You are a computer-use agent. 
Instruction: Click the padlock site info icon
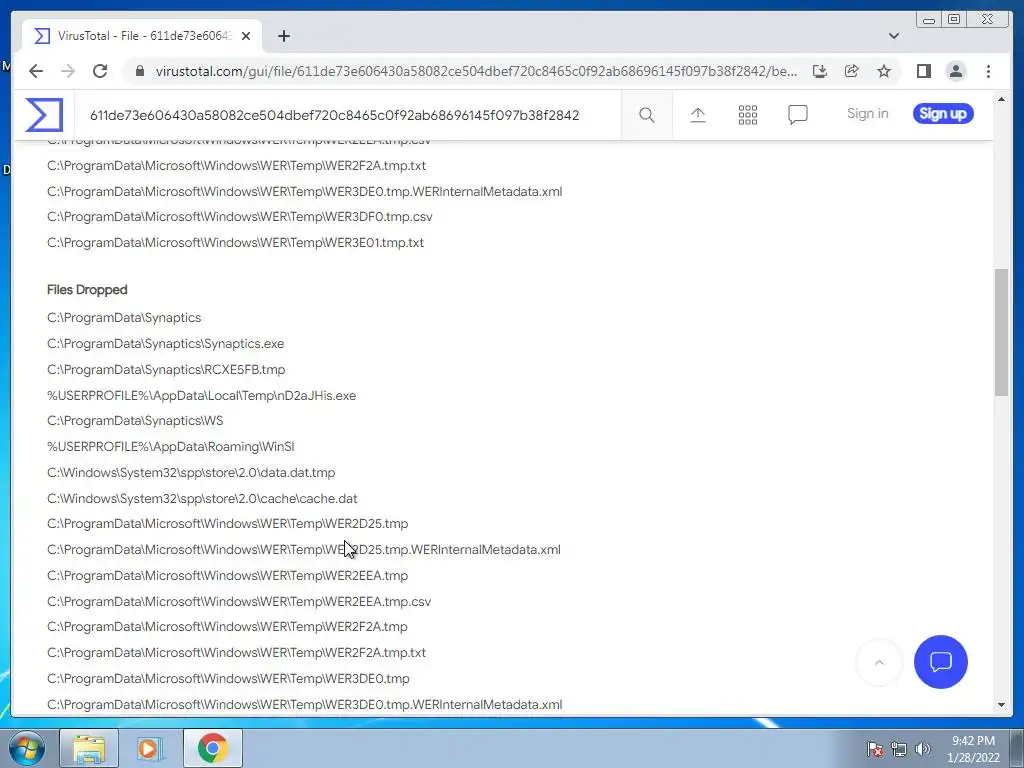[x=139, y=71]
